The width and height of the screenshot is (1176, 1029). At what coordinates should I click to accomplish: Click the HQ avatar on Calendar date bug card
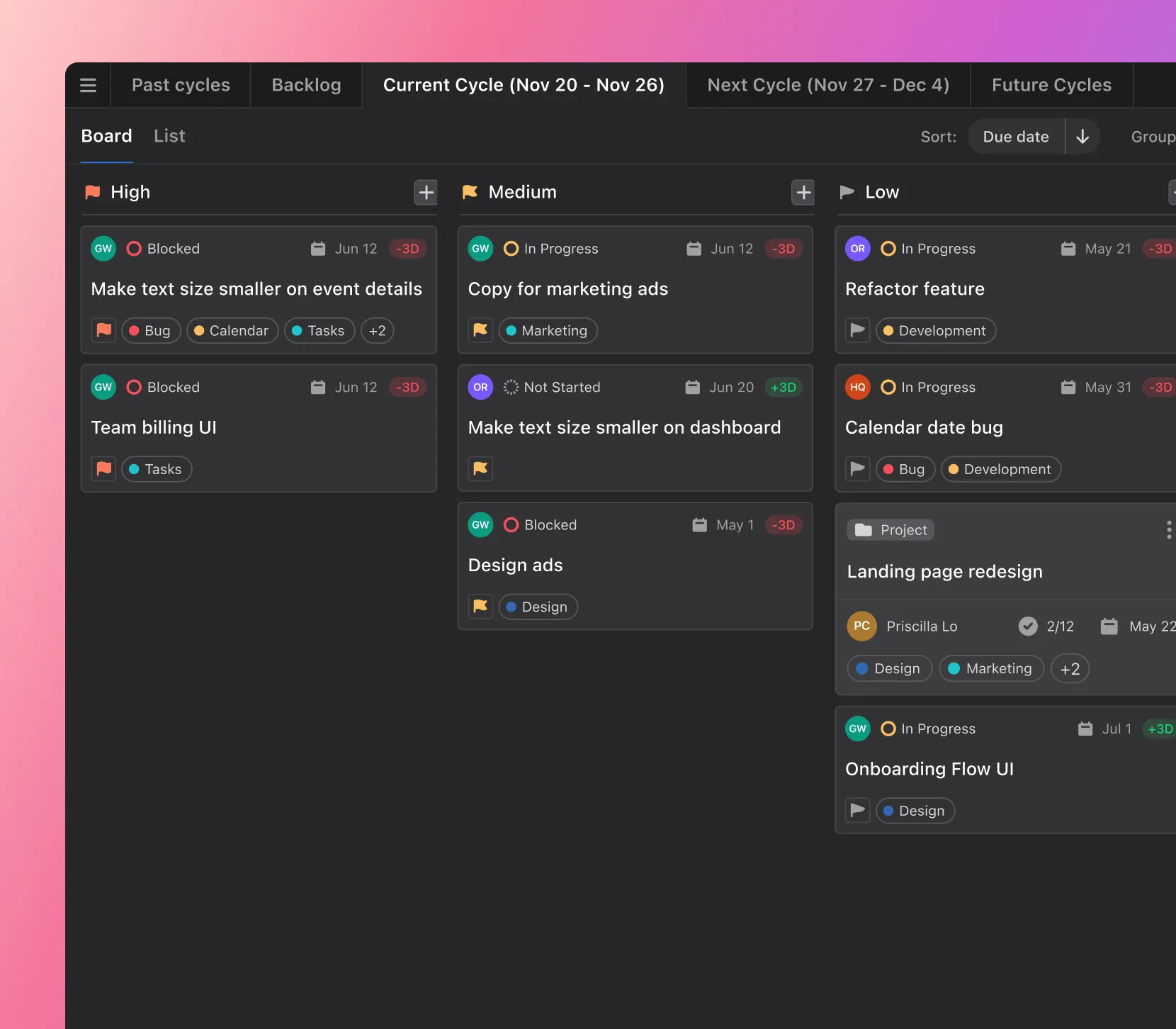(857, 387)
